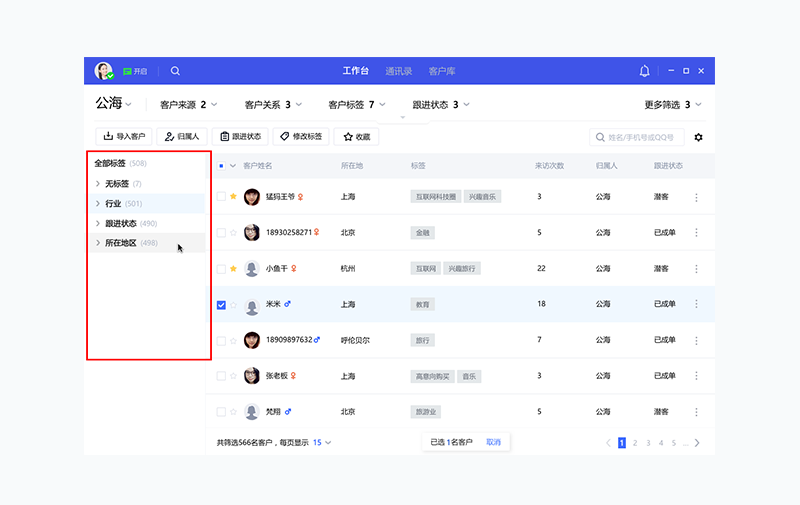The width and height of the screenshot is (800, 505).
Task: Open the 公海 dropdown
Action: coord(113,104)
